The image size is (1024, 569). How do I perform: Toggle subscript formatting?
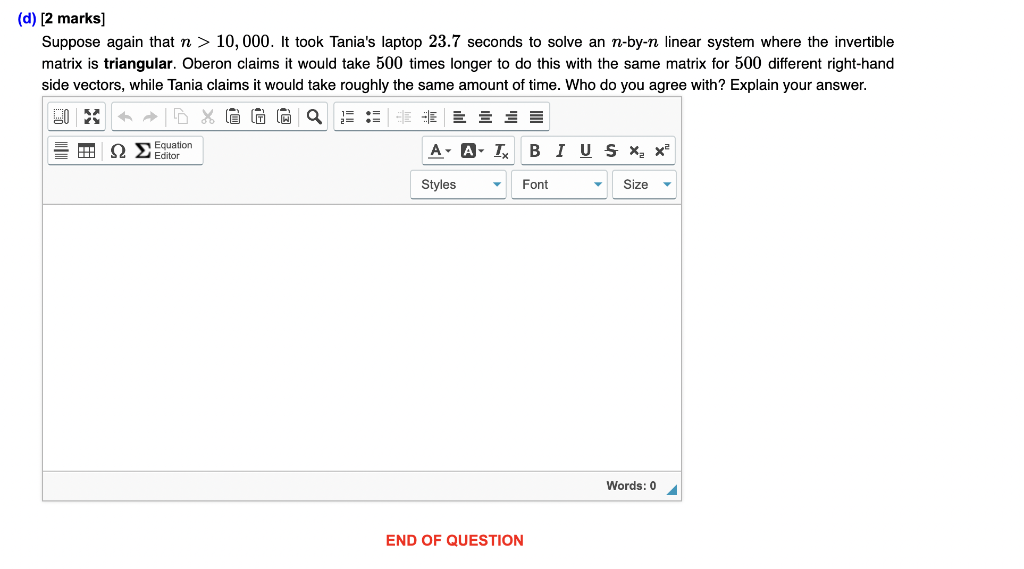(637, 151)
